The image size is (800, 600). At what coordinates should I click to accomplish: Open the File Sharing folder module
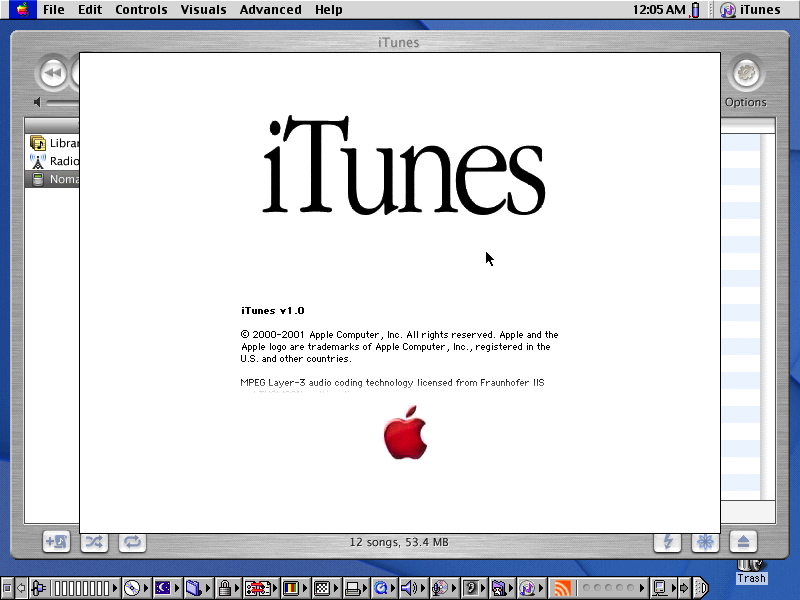coord(193,588)
